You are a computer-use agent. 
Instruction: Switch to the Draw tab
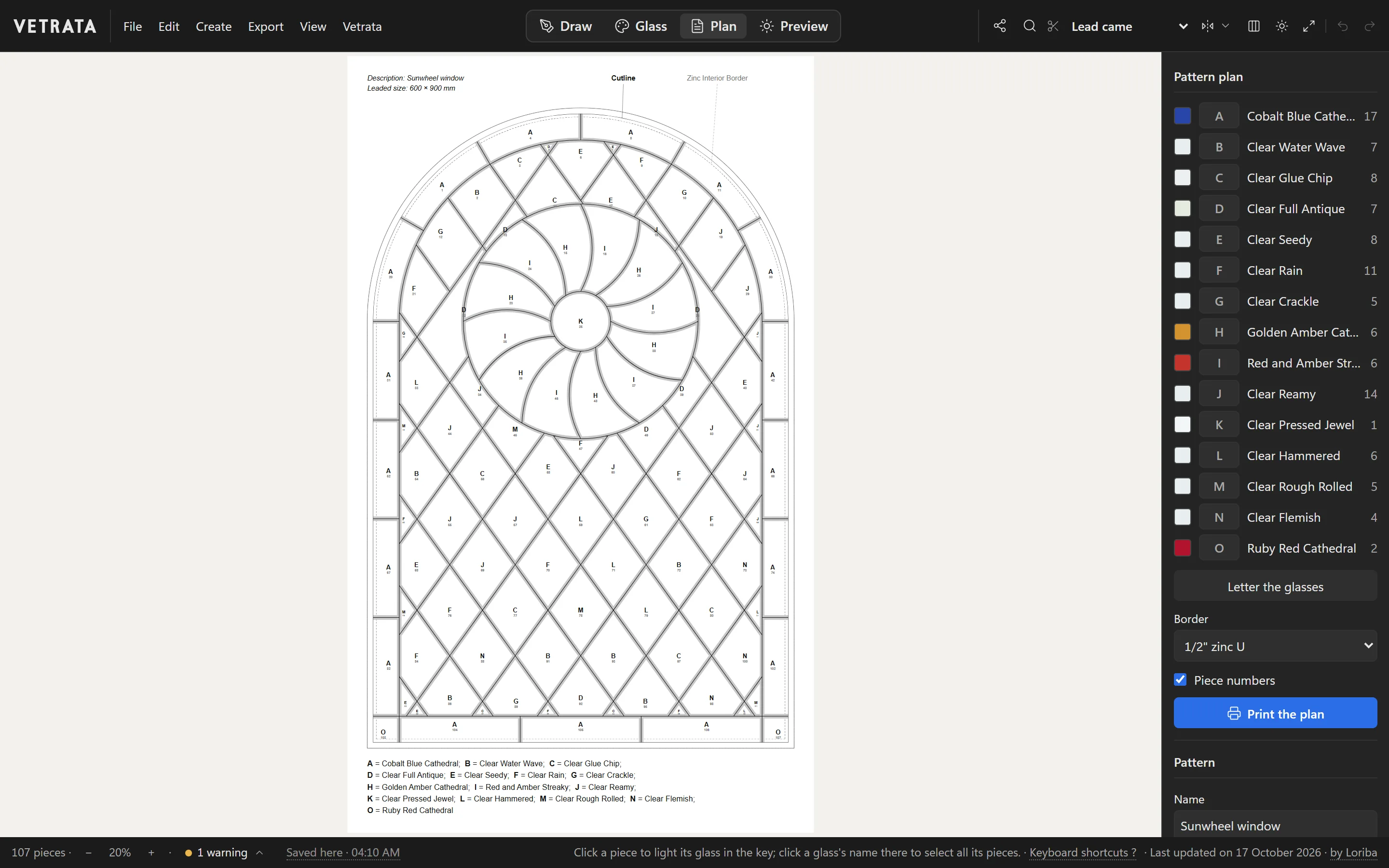566,26
